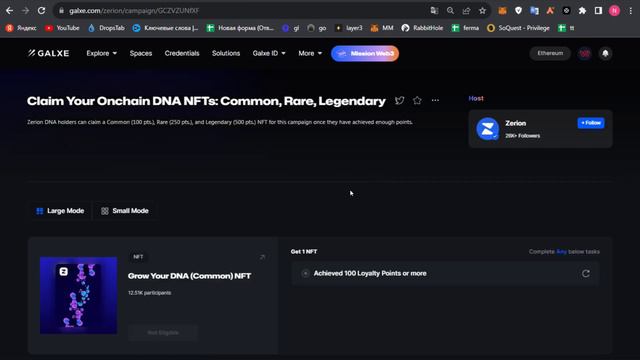
Task: Share the campaign on Twitter
Action: [x=400, y=100]
